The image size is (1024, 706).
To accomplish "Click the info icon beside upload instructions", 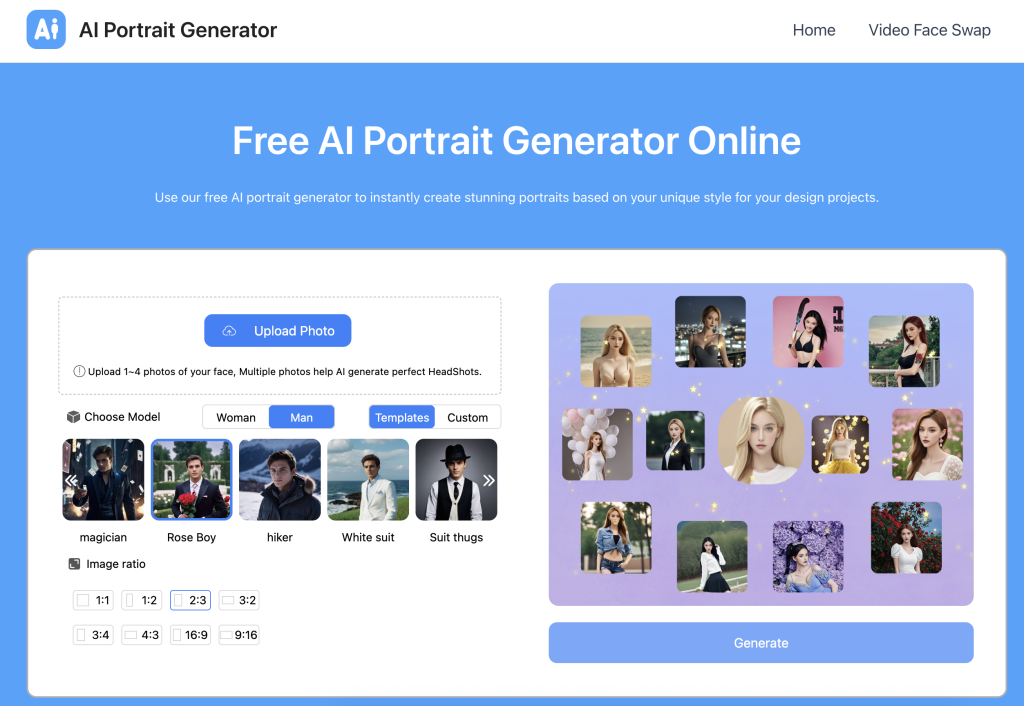I will (x=79, y=371).
